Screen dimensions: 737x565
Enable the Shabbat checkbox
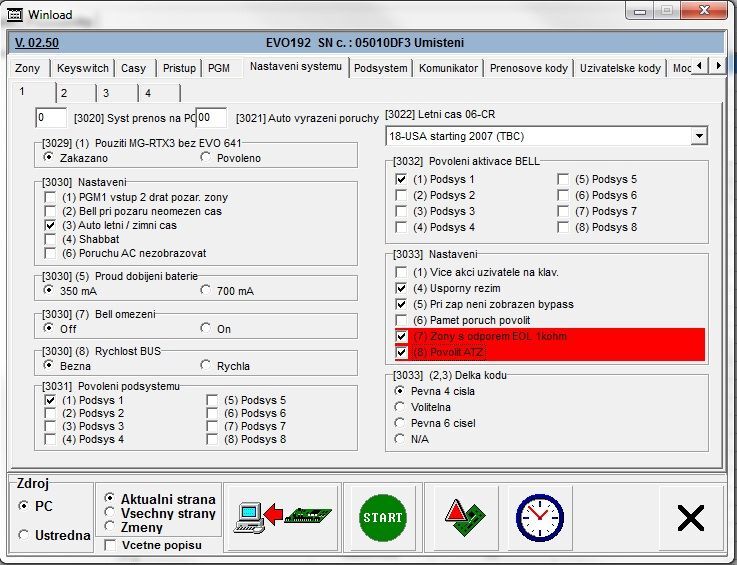51,240
